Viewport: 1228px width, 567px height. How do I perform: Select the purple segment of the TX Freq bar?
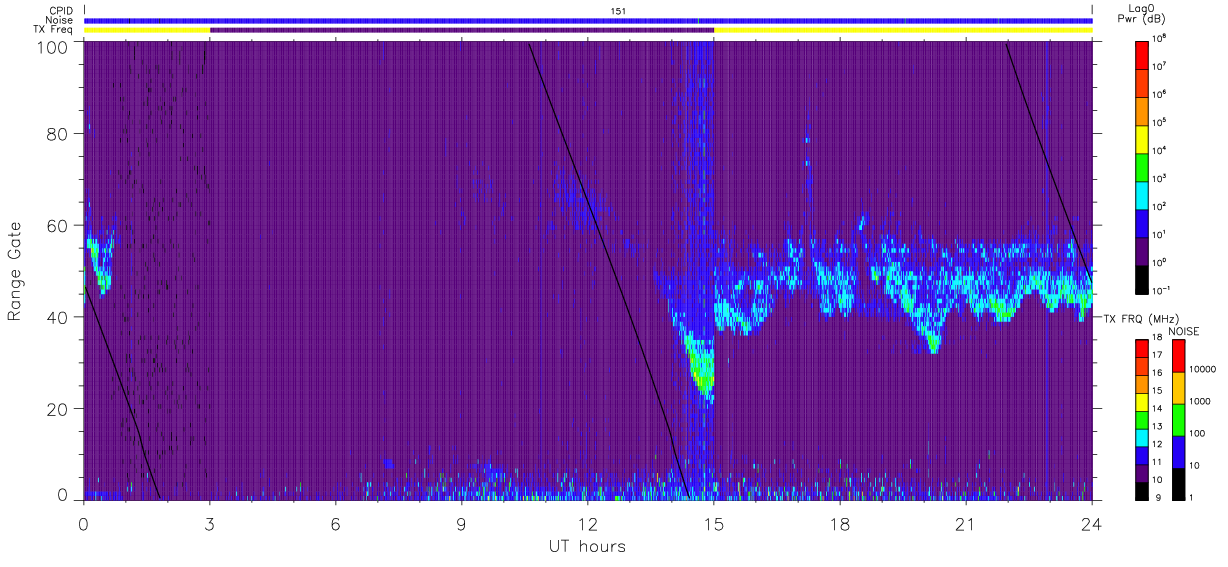point(462,30)
